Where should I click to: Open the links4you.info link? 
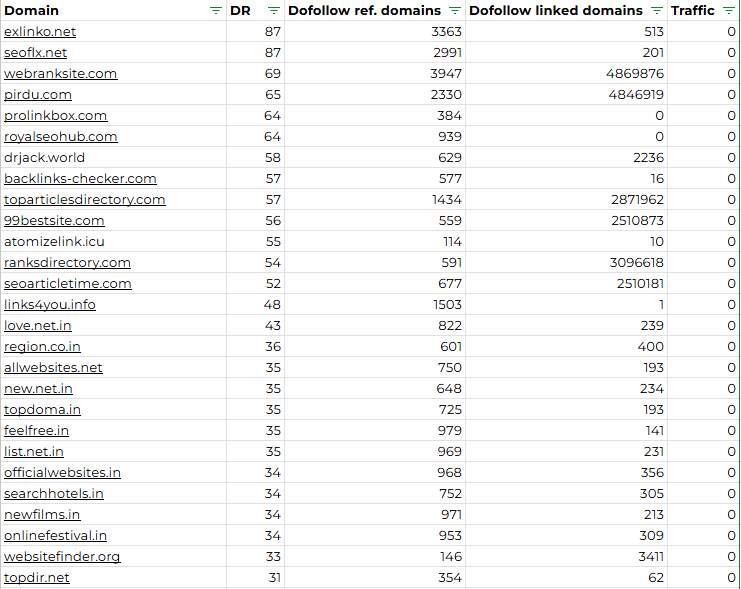point(50,304)
